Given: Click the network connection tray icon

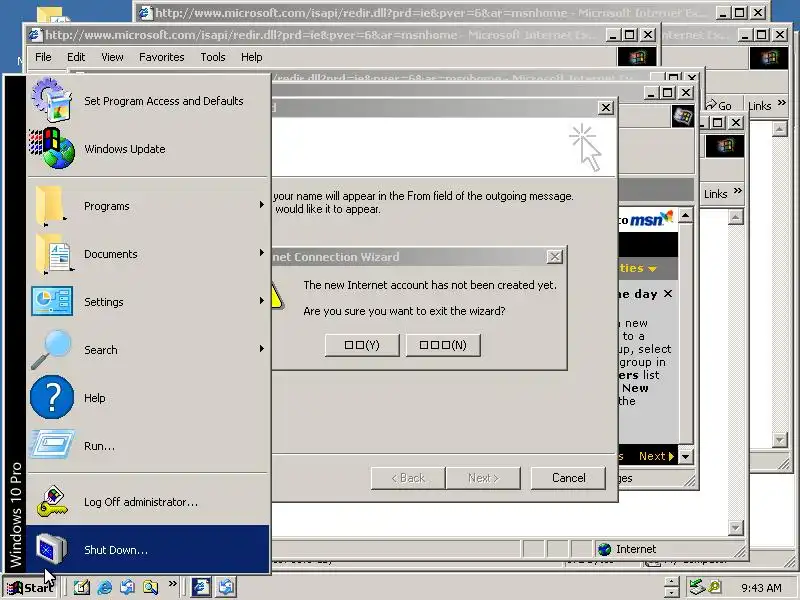Looking at the screenshot, I should point(697,587).
